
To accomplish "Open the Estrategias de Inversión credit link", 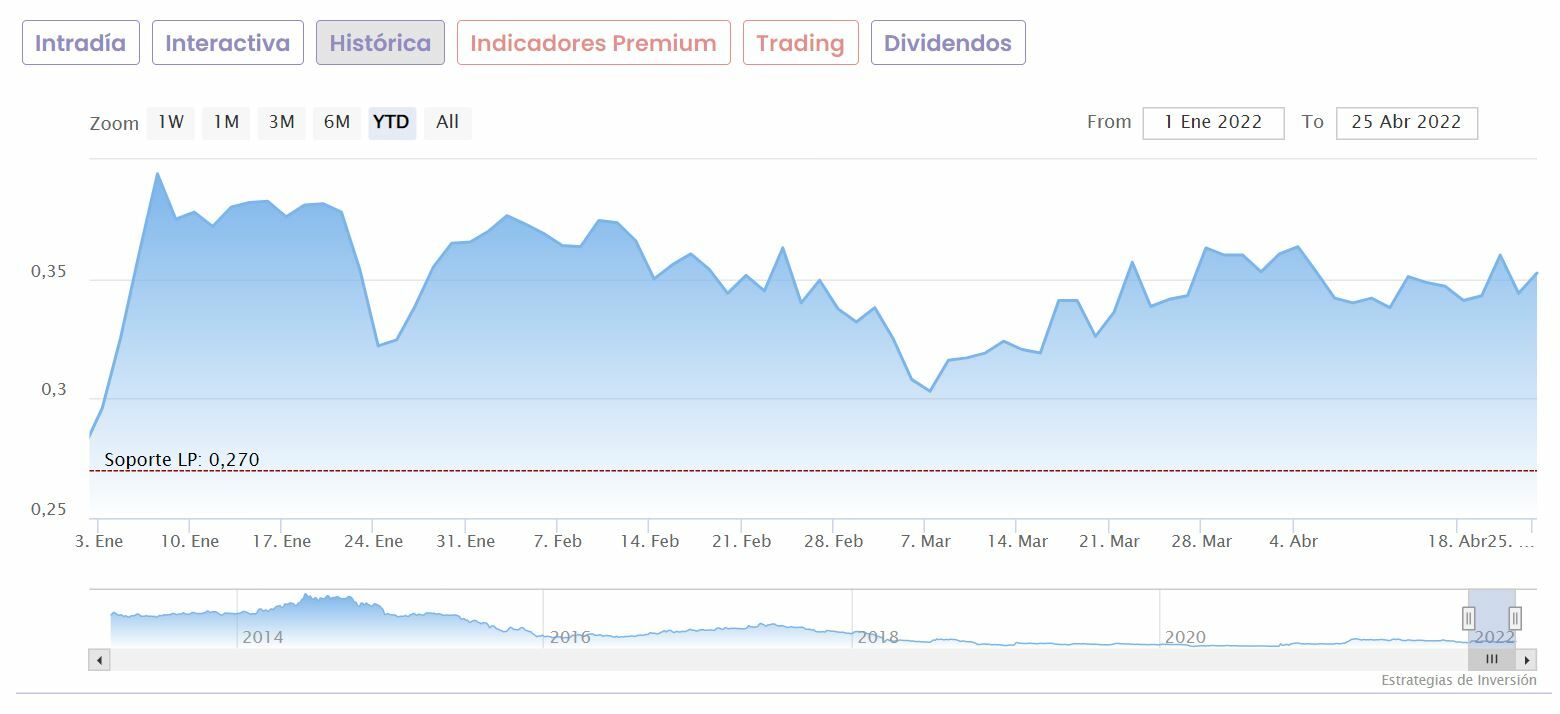I will (x=1458, y=680).
